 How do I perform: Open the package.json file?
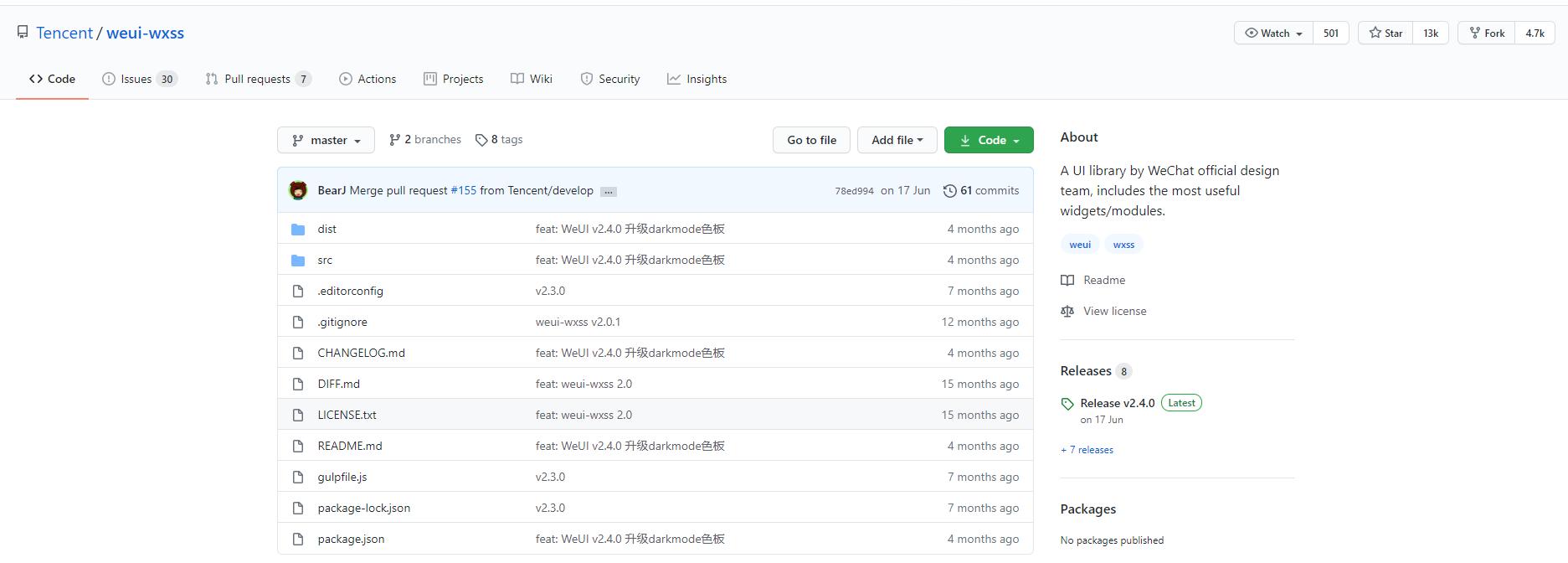click(351, 539)
